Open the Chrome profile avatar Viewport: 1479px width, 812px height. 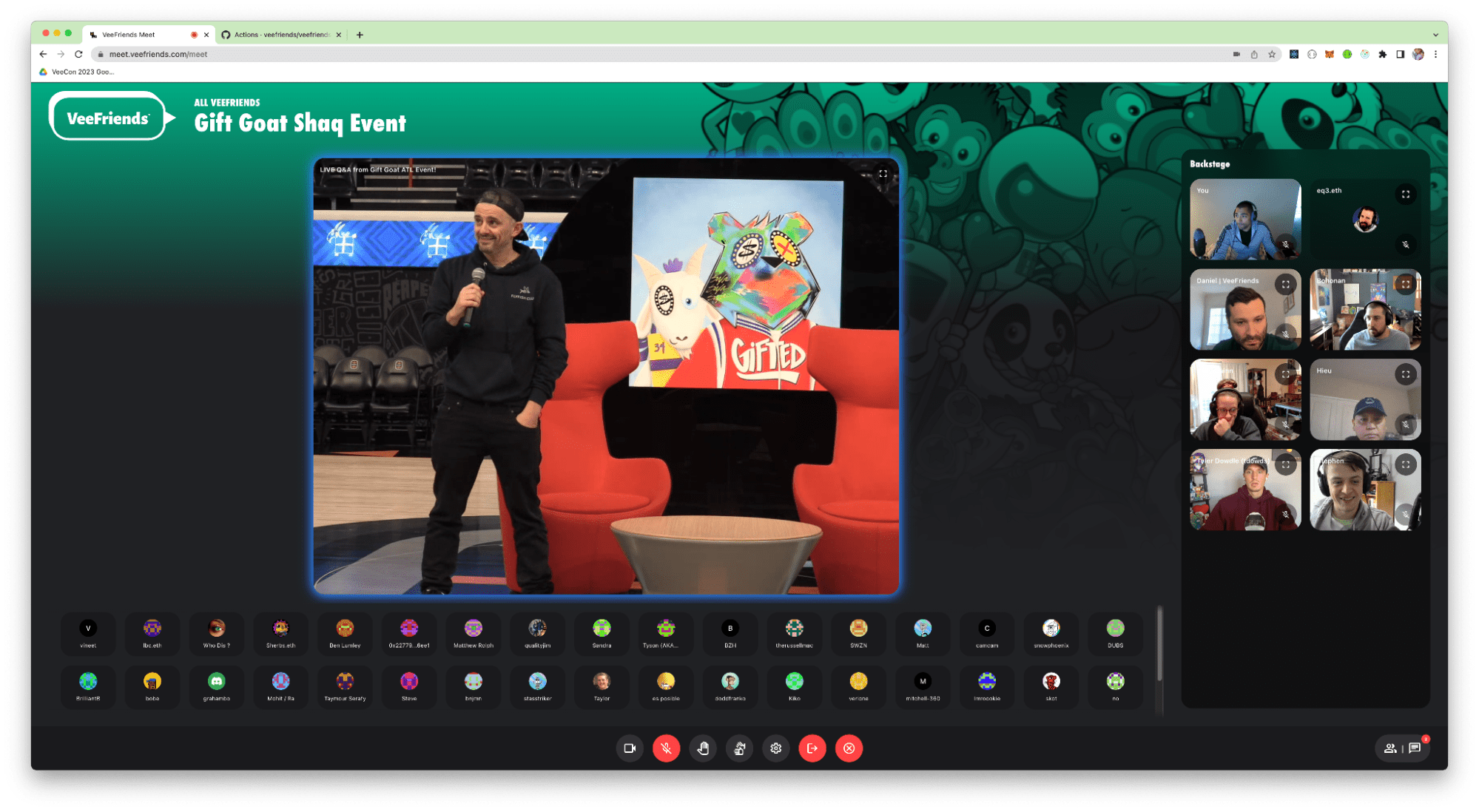(x=1418, y=54)
